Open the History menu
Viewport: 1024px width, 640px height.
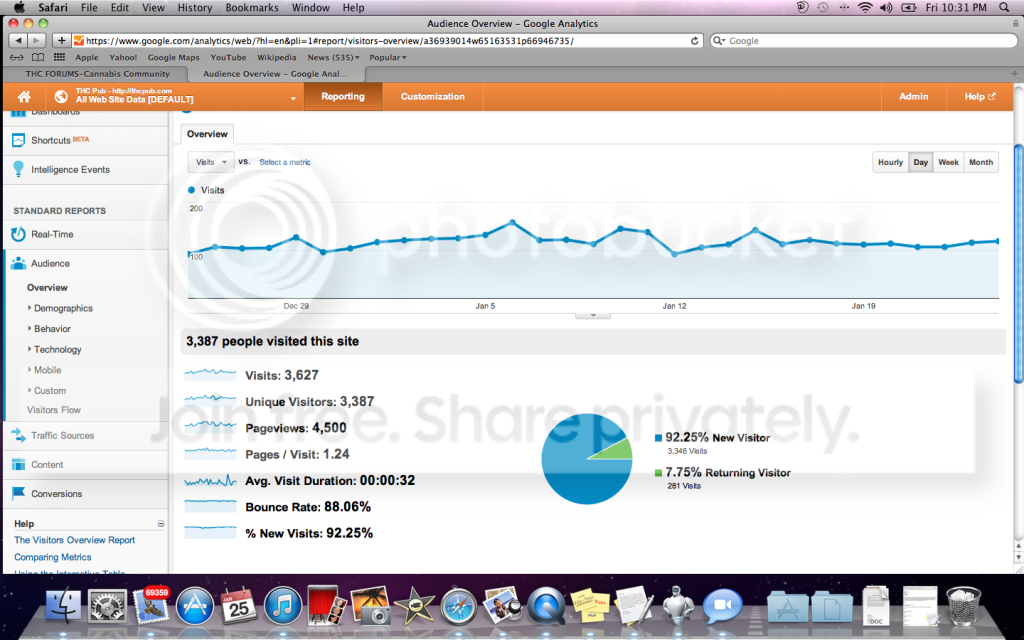pos(195,8)
